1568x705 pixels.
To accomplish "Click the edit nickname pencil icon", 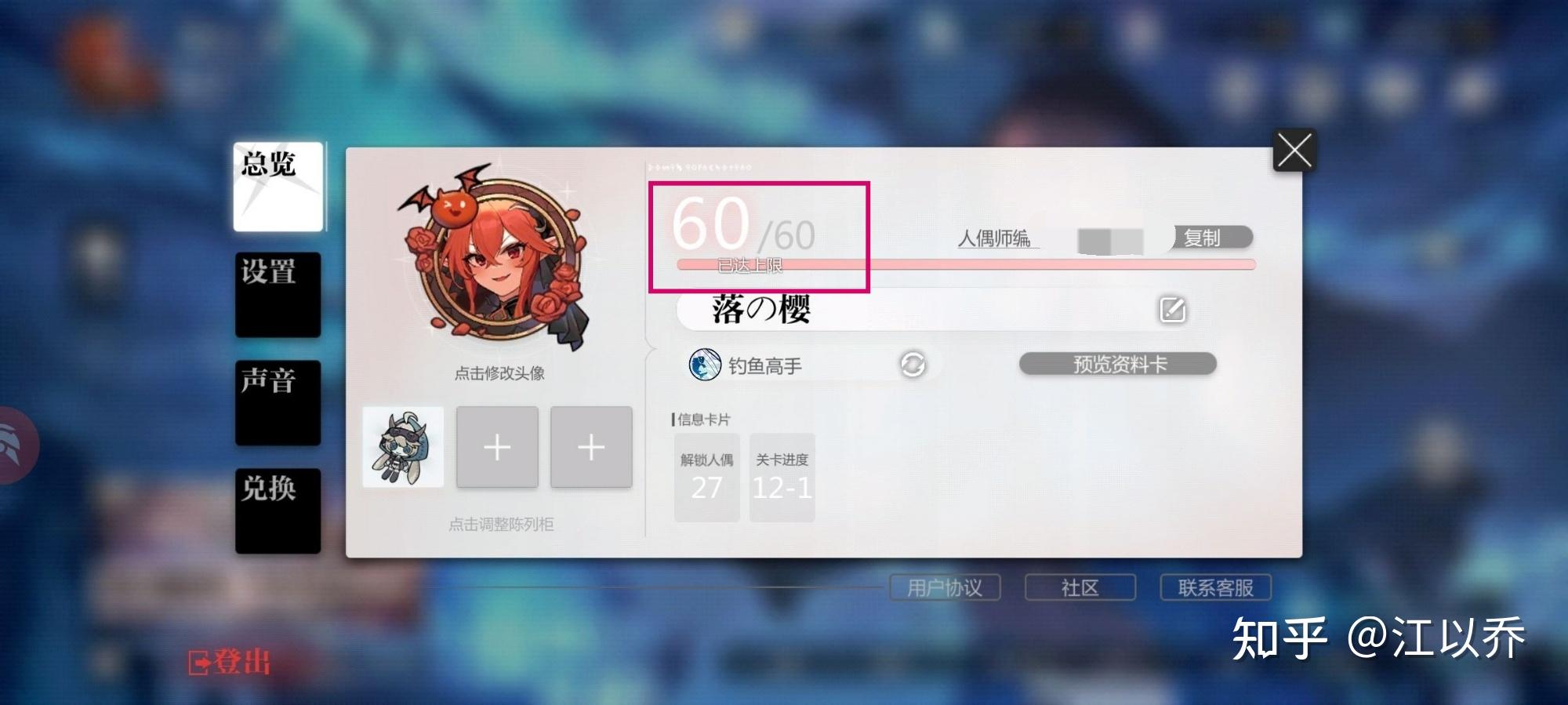I will [1172, 310].
